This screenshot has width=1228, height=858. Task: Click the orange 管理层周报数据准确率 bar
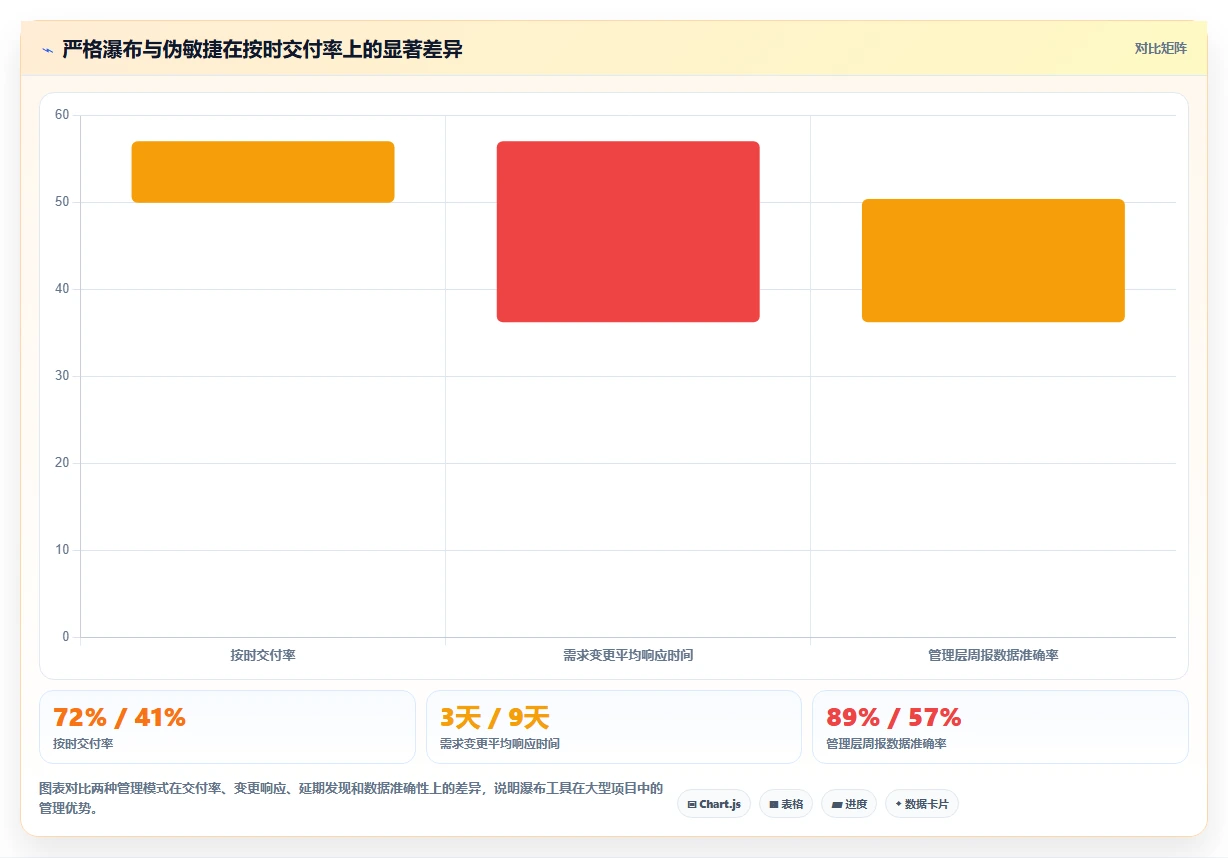tap(993, 261)
